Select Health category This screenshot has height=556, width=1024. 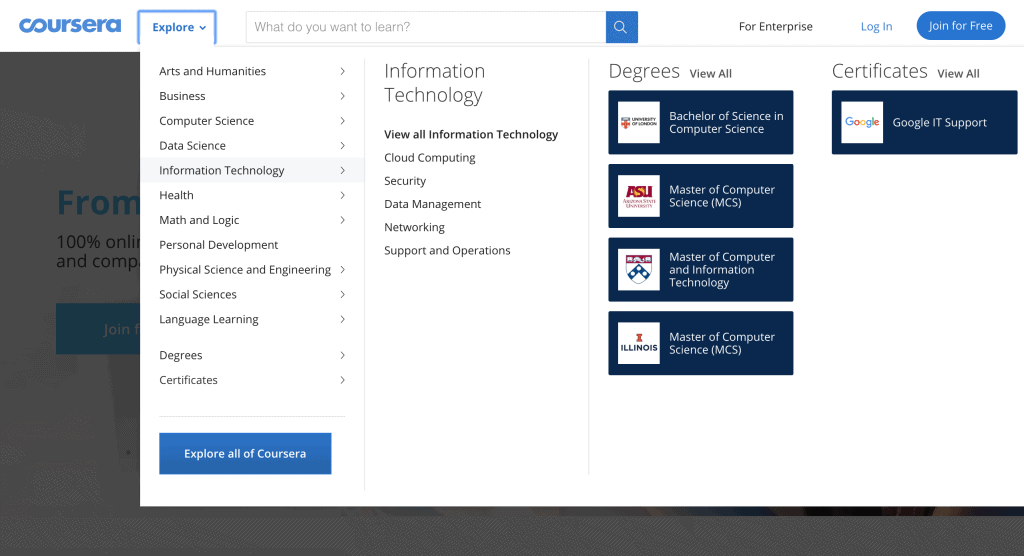pyautogui.click(x=176, y=195)
